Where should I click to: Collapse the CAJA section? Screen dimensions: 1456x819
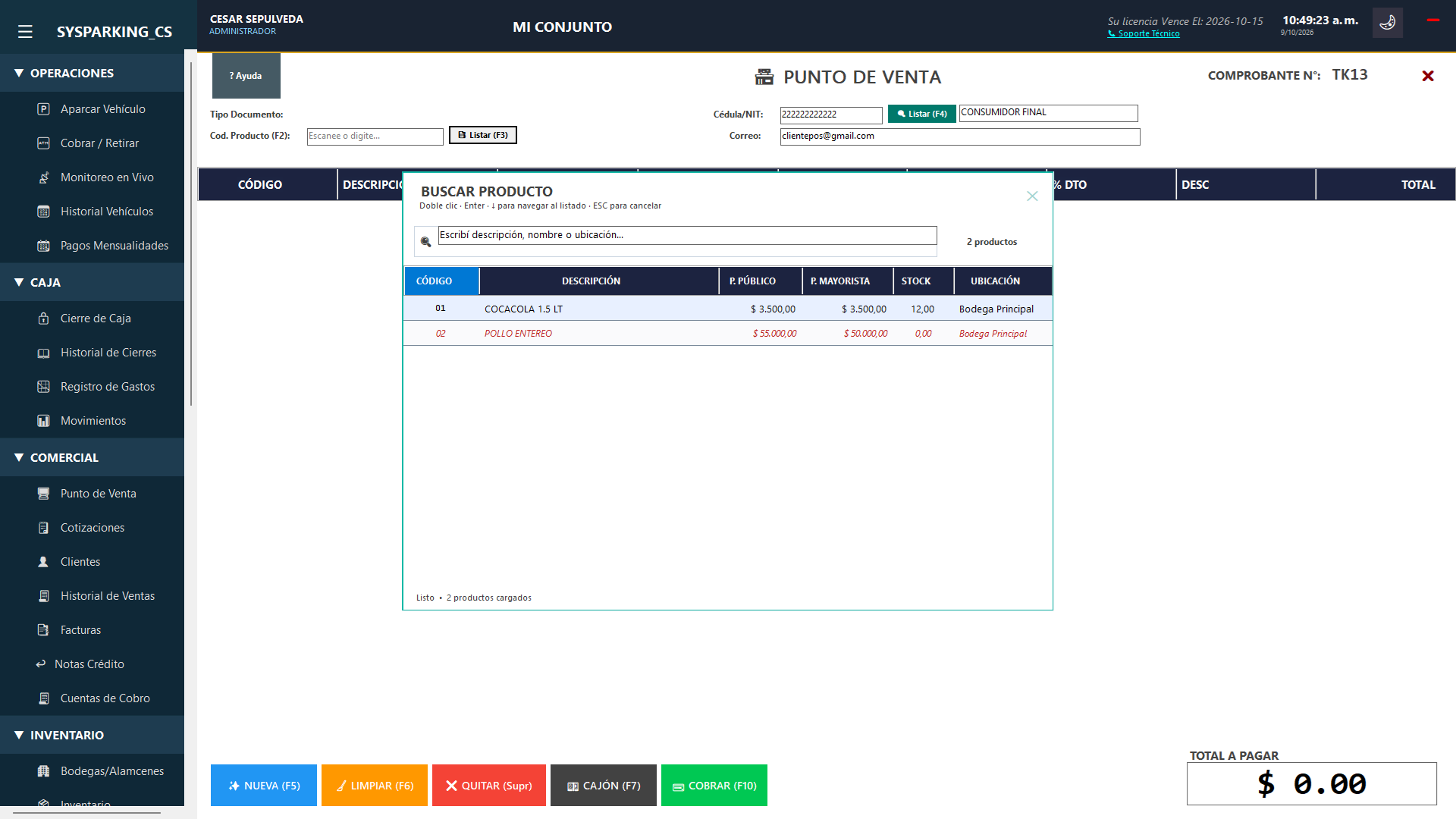(92, 282)
